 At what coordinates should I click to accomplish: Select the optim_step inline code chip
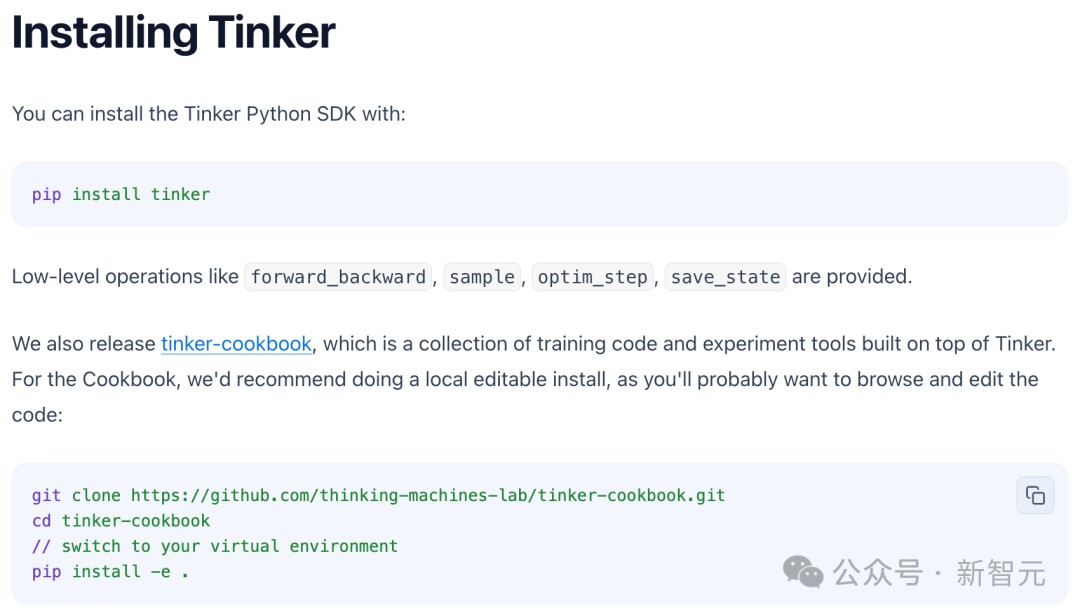592,277
